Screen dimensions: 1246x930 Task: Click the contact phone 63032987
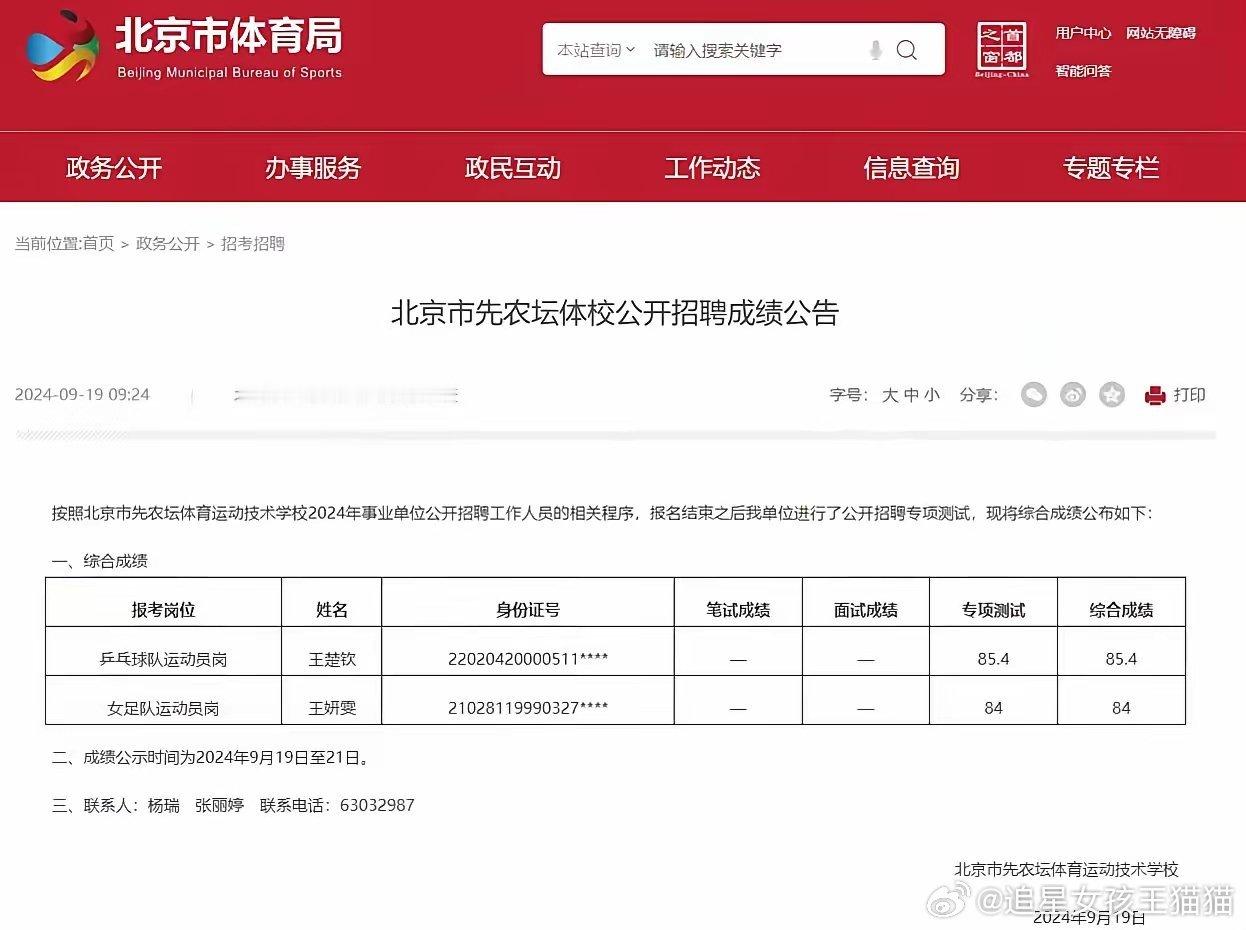coord(376,806)
